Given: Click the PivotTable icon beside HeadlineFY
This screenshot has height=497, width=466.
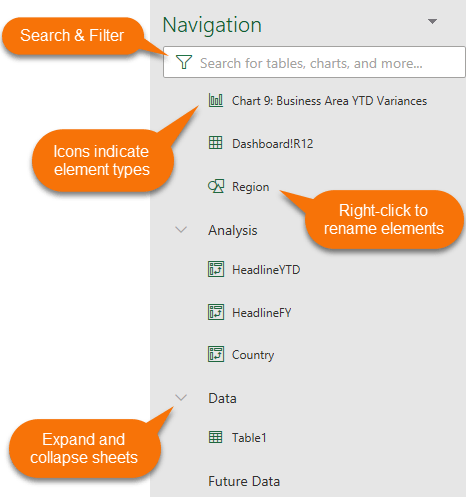Looking at the screenshot, I should (216, 312).
